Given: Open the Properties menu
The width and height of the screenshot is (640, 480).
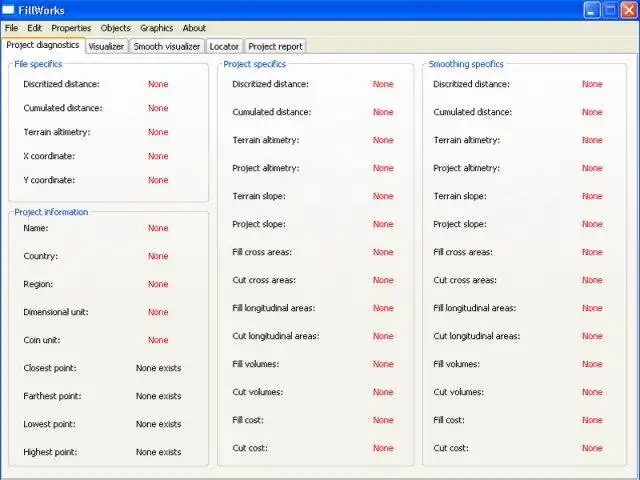Looking at the screenshot, I should pyautogui.click(x=71, y=28).
